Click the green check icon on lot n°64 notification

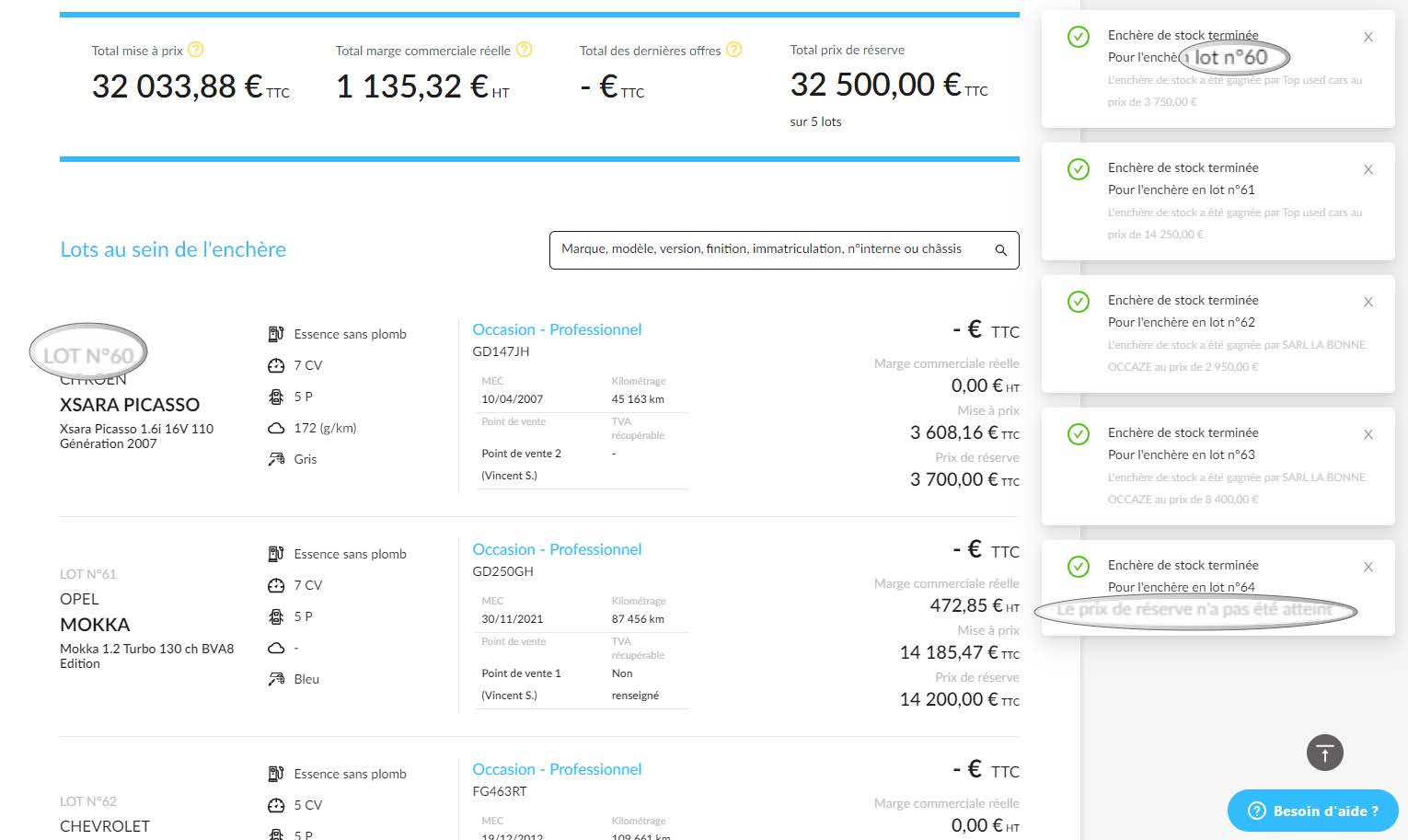(x=1079, y=567)
